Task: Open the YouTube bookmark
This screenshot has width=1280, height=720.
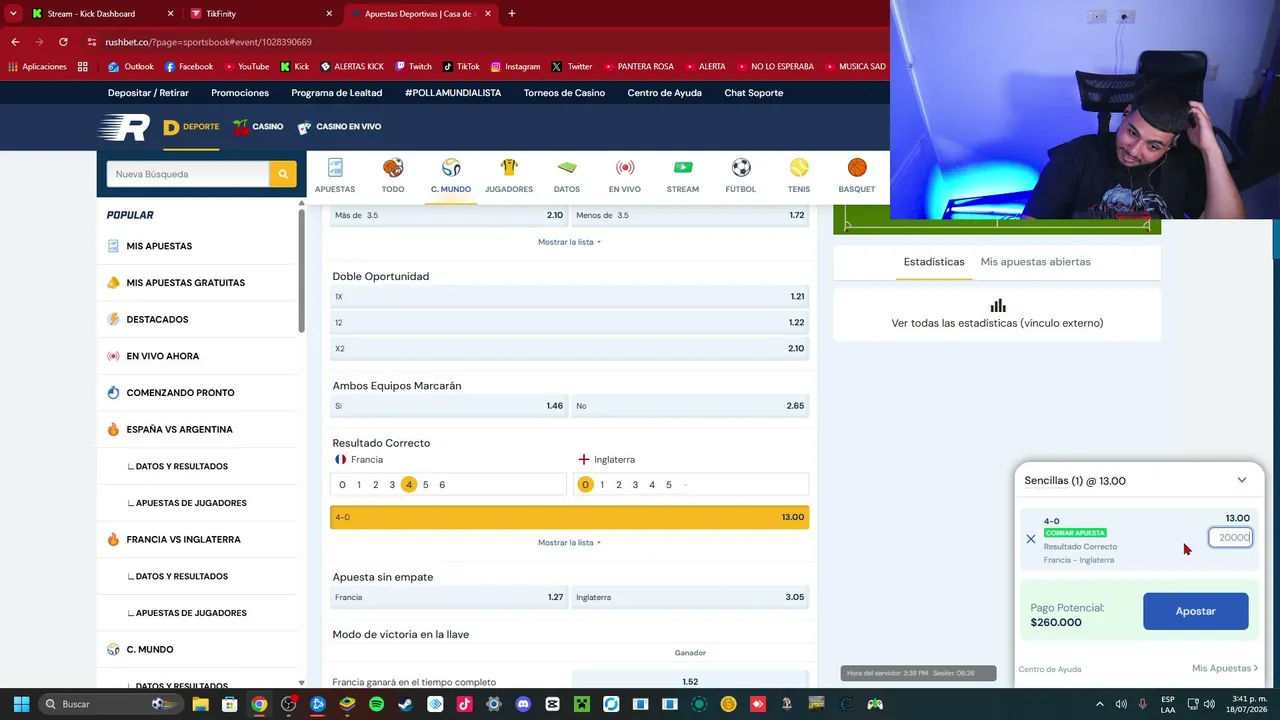Action: point(246,67)
